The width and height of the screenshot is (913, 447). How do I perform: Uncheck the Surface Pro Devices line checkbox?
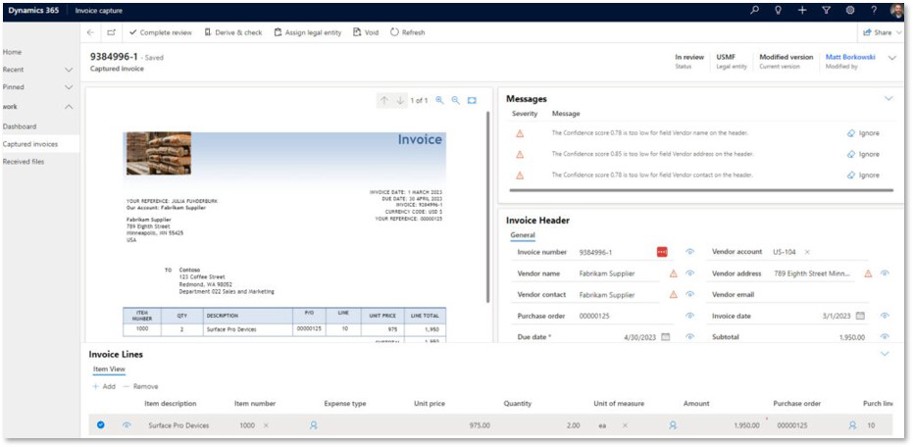point(100,425)
